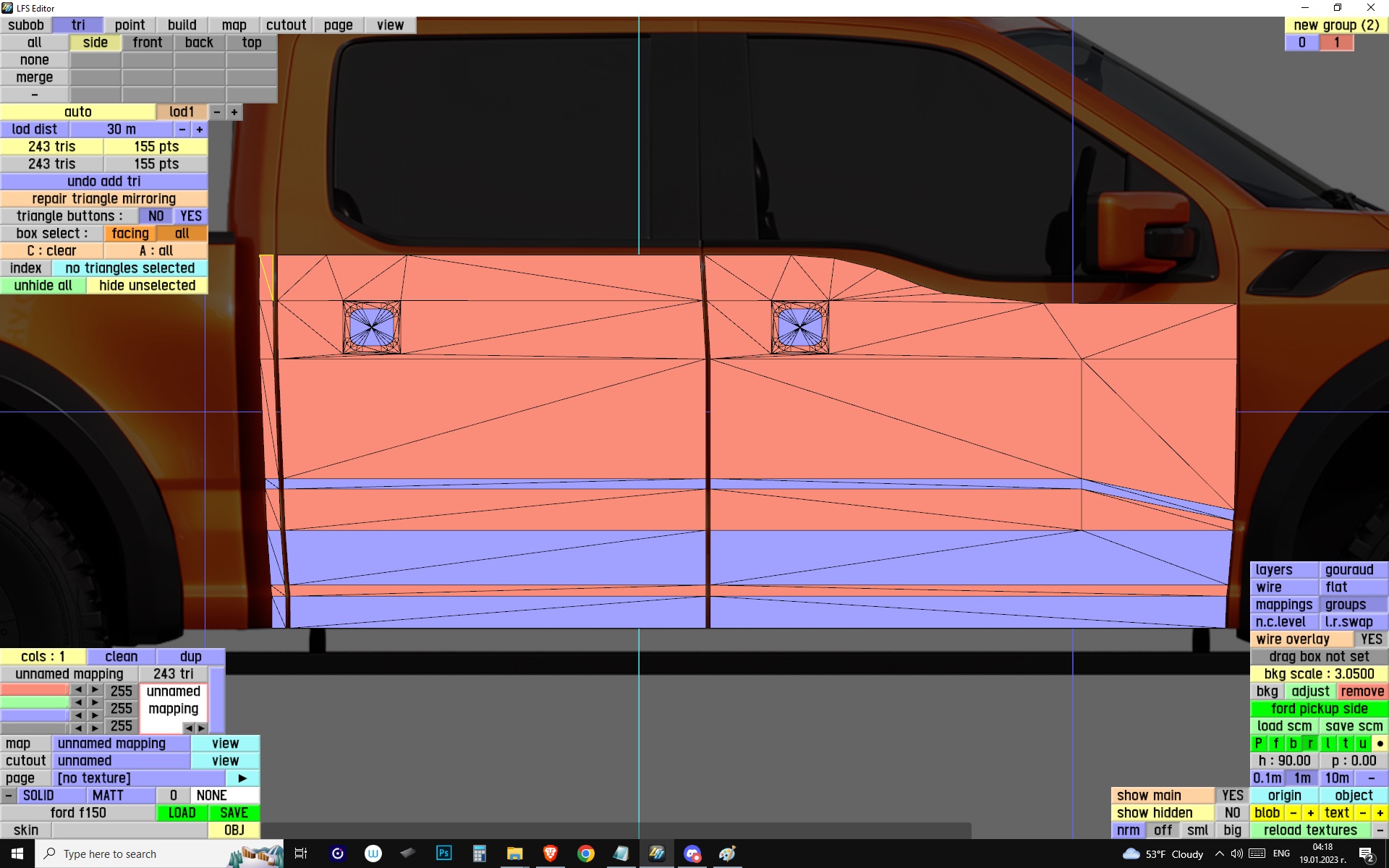Click the black dot view button
1389x868 pixels.
tap(1380, 744)
